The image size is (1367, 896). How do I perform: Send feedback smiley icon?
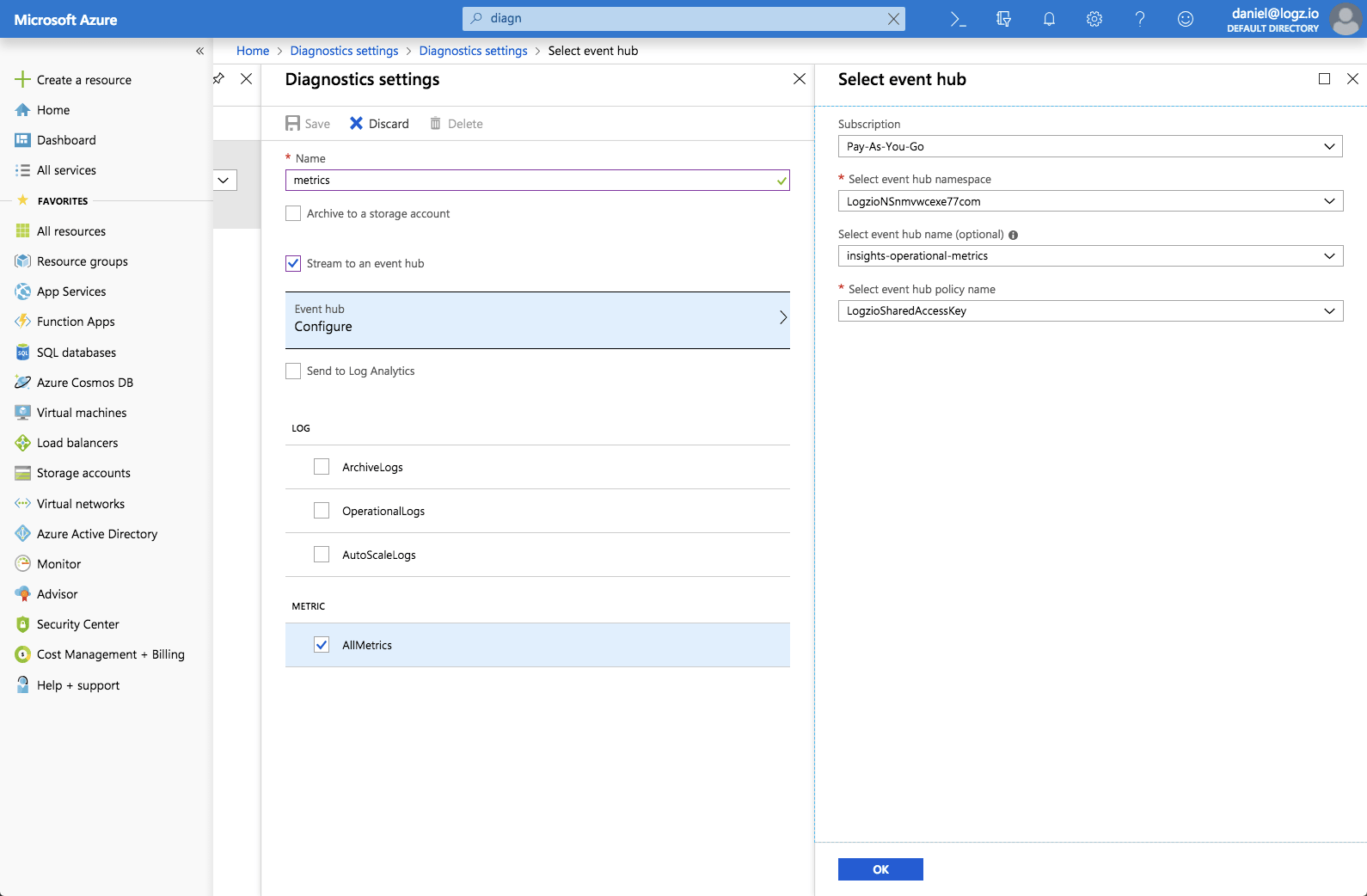tap(1186, 19)
